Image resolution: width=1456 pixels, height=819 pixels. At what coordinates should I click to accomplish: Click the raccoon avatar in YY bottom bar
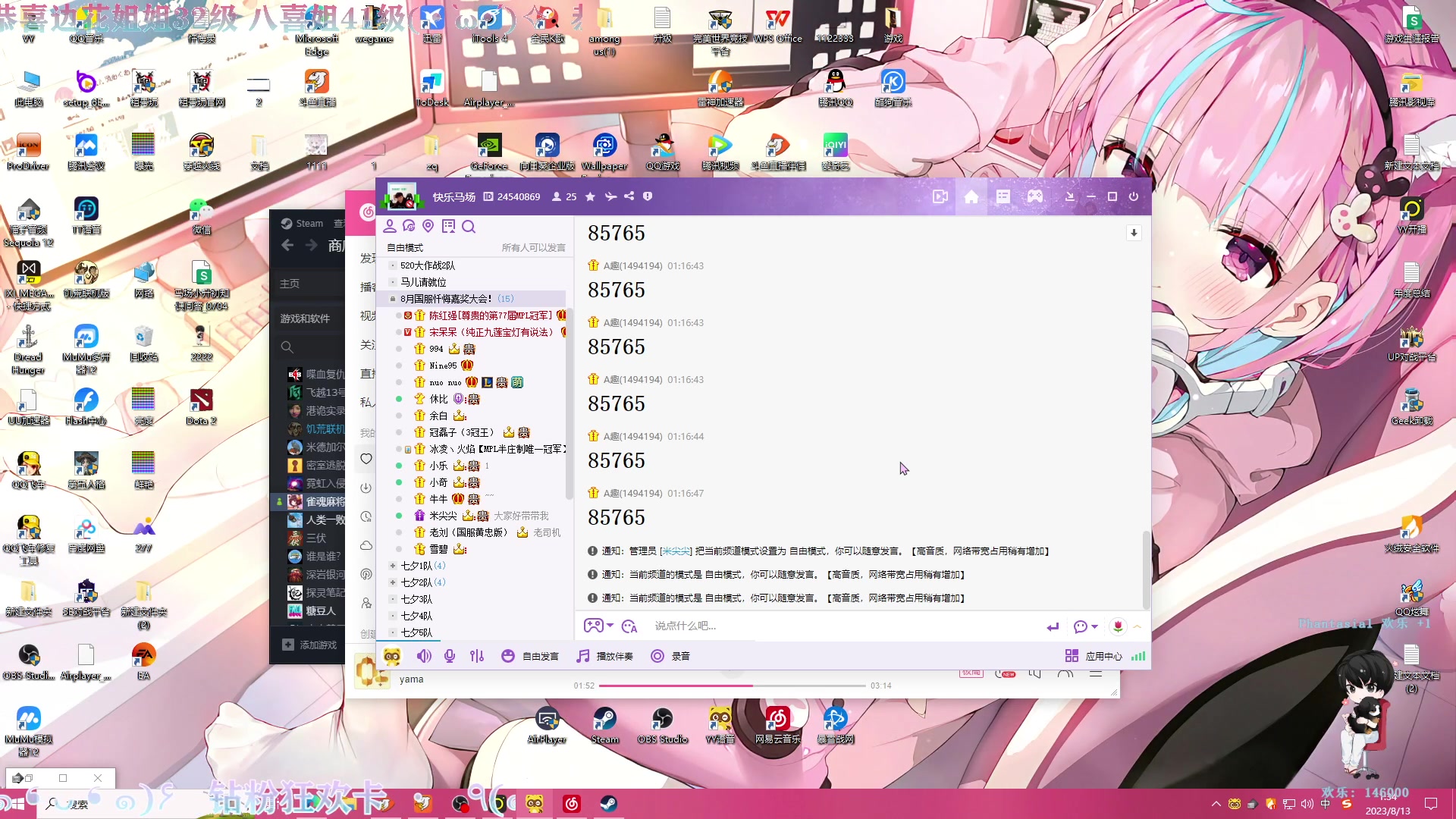tap(391, 656)
